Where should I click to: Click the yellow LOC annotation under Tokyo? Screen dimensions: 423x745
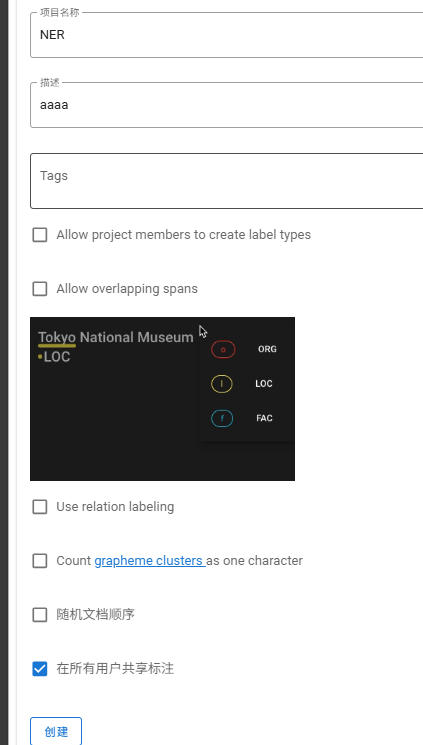pos(55,357)
